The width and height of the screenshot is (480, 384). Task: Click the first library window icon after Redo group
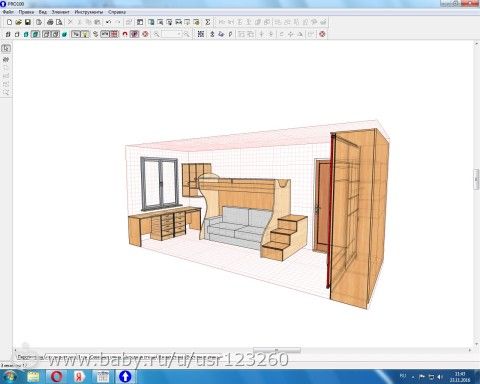coord(140,22)
